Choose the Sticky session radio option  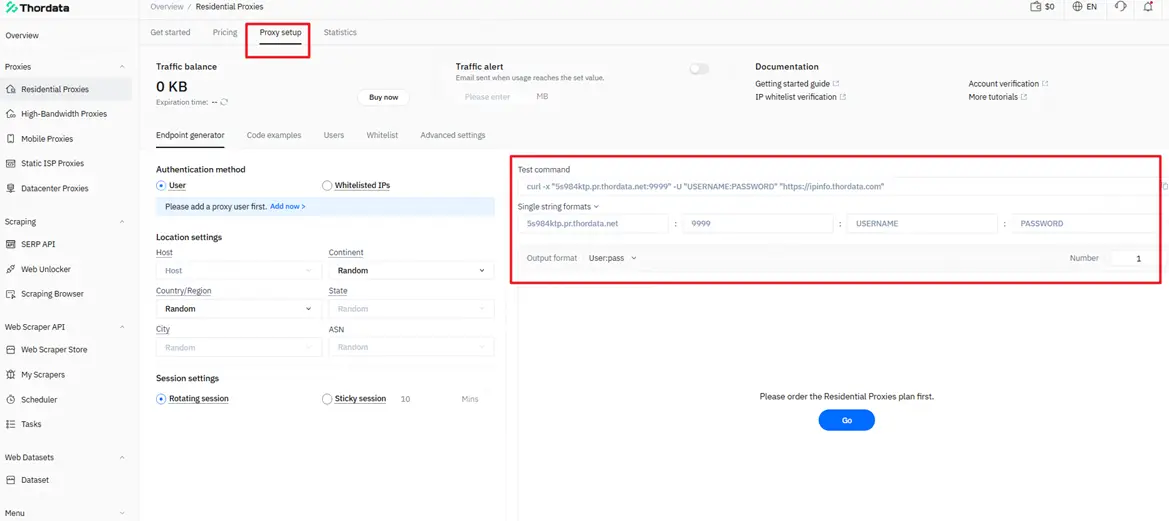(327, 399)
